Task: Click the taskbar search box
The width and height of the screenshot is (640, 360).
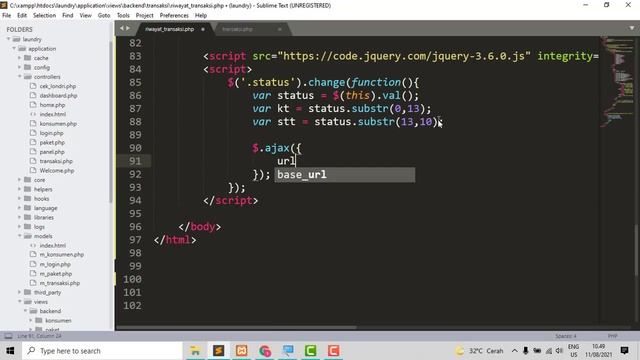Action: coord(102,351)
